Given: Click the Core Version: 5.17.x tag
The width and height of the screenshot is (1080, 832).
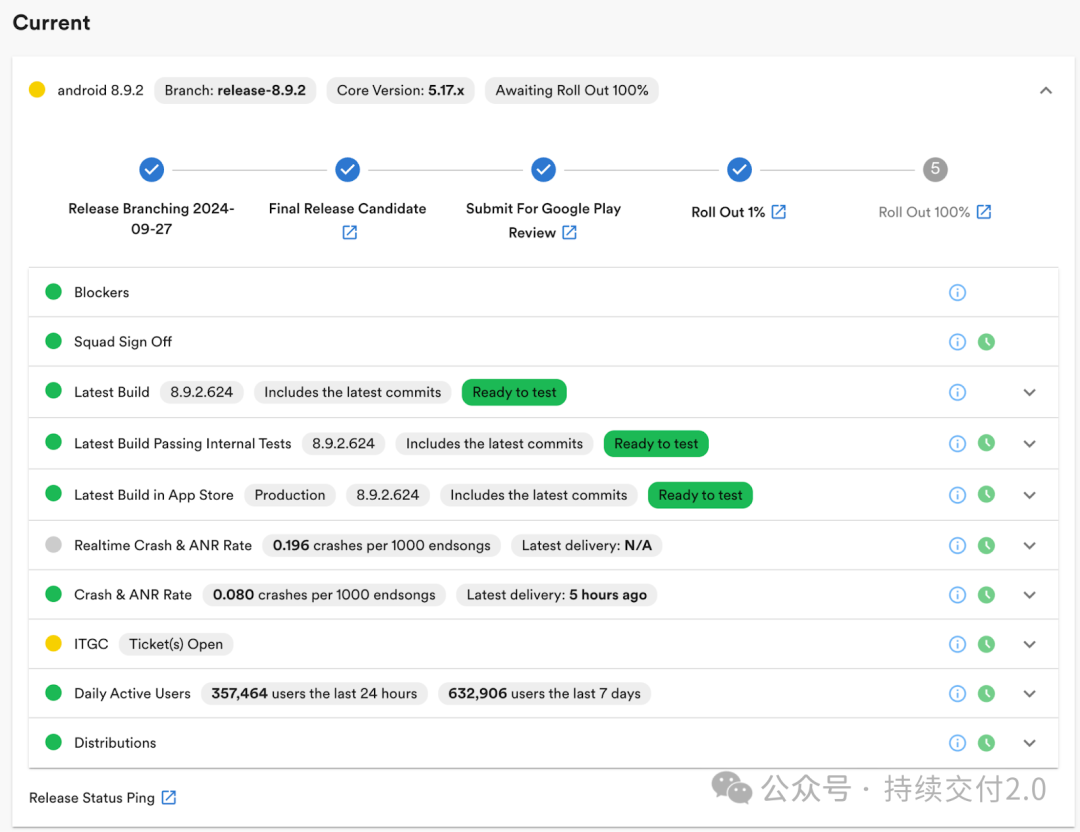Looking at the screenshot, I should tap(400, 90).
